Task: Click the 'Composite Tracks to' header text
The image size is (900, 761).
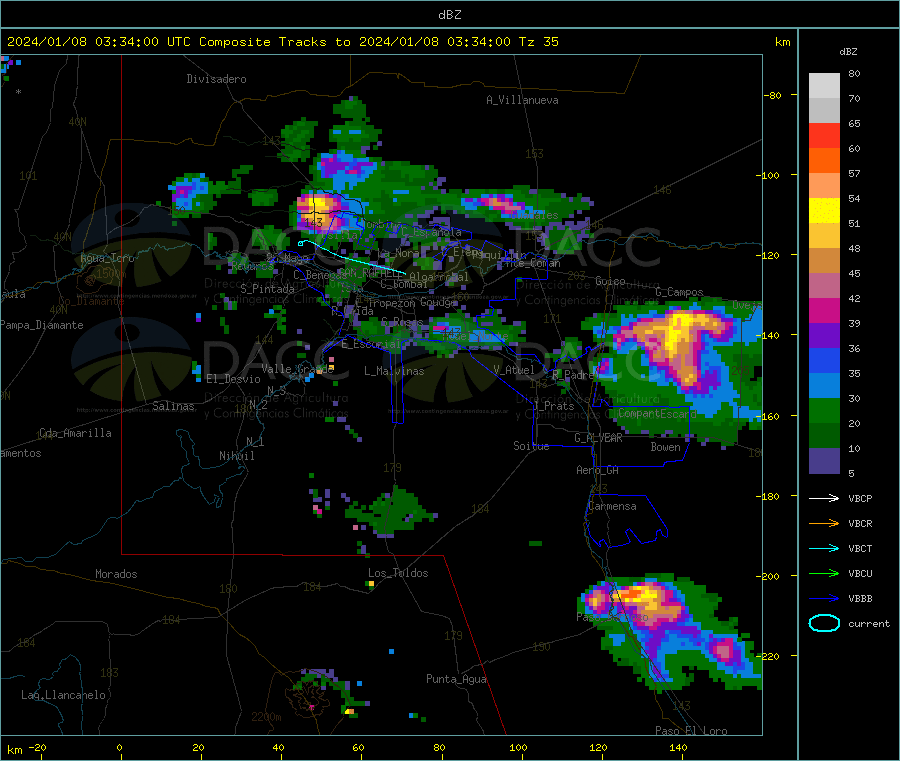Action: click(x=275, y=42)
